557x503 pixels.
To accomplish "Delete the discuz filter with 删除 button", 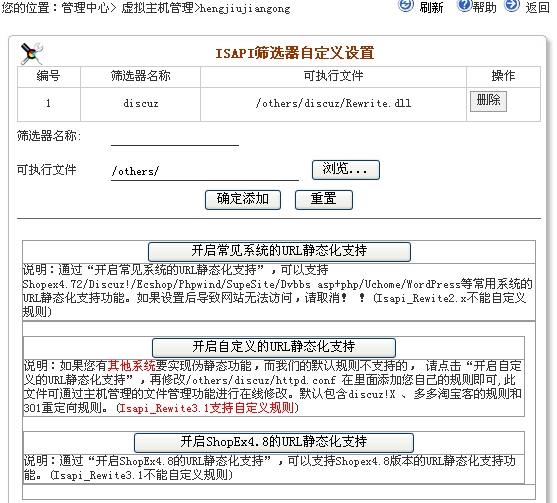I will [x=488, y=101].
